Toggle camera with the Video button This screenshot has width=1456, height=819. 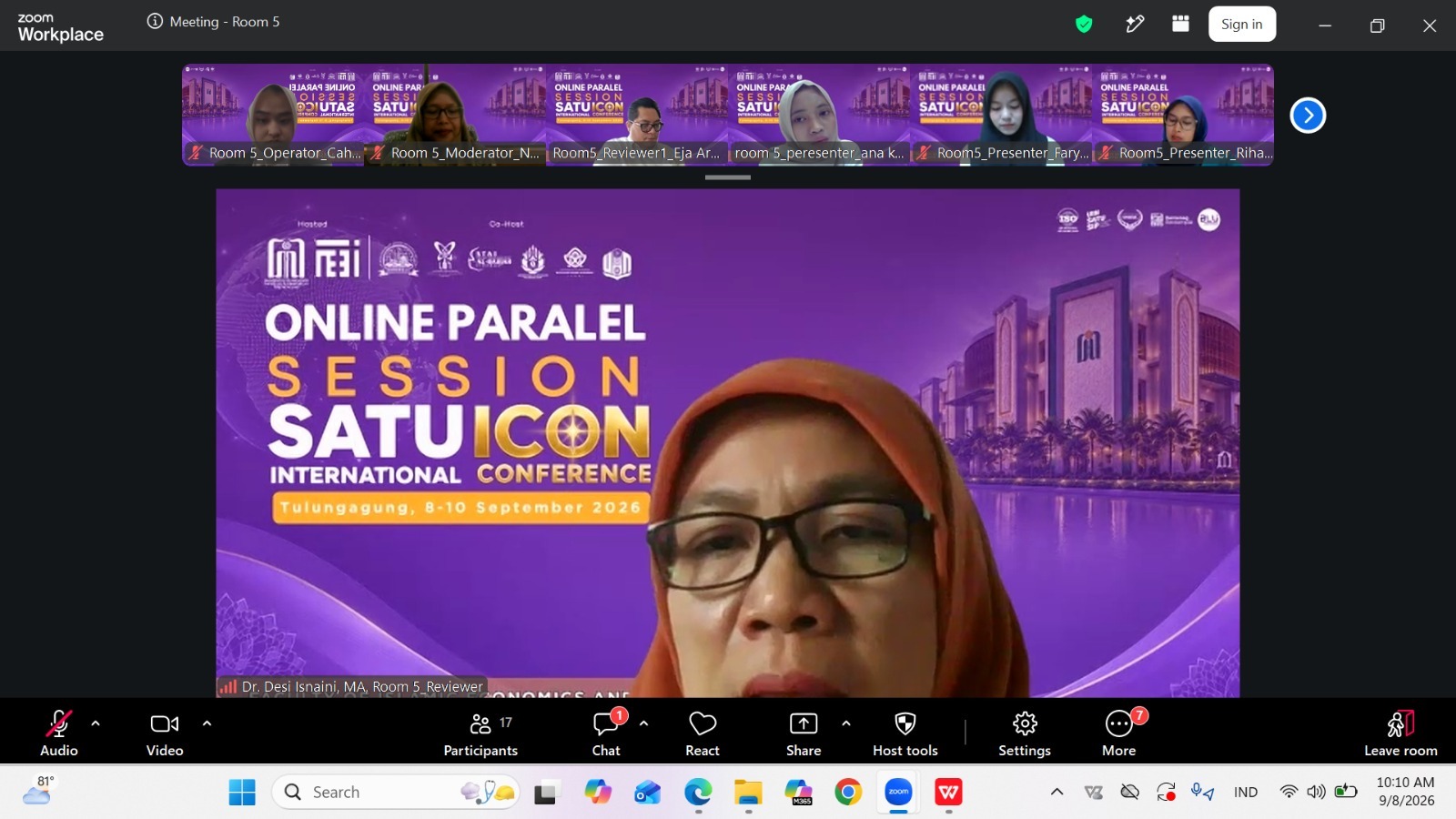(x=165, y=733)
